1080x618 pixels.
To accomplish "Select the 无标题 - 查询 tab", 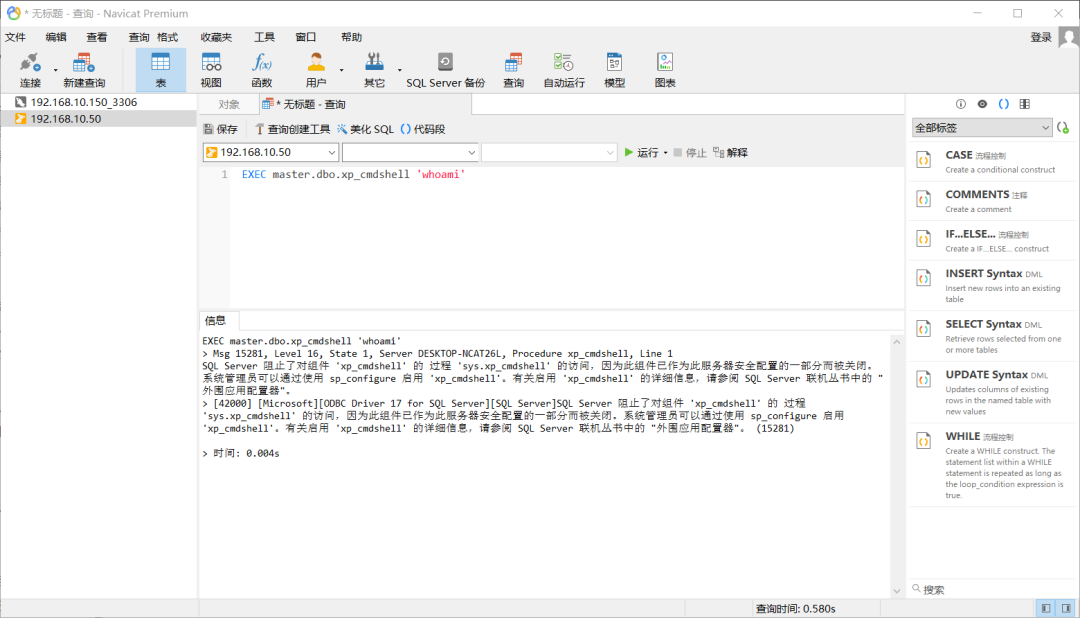I will click(366, 105).
